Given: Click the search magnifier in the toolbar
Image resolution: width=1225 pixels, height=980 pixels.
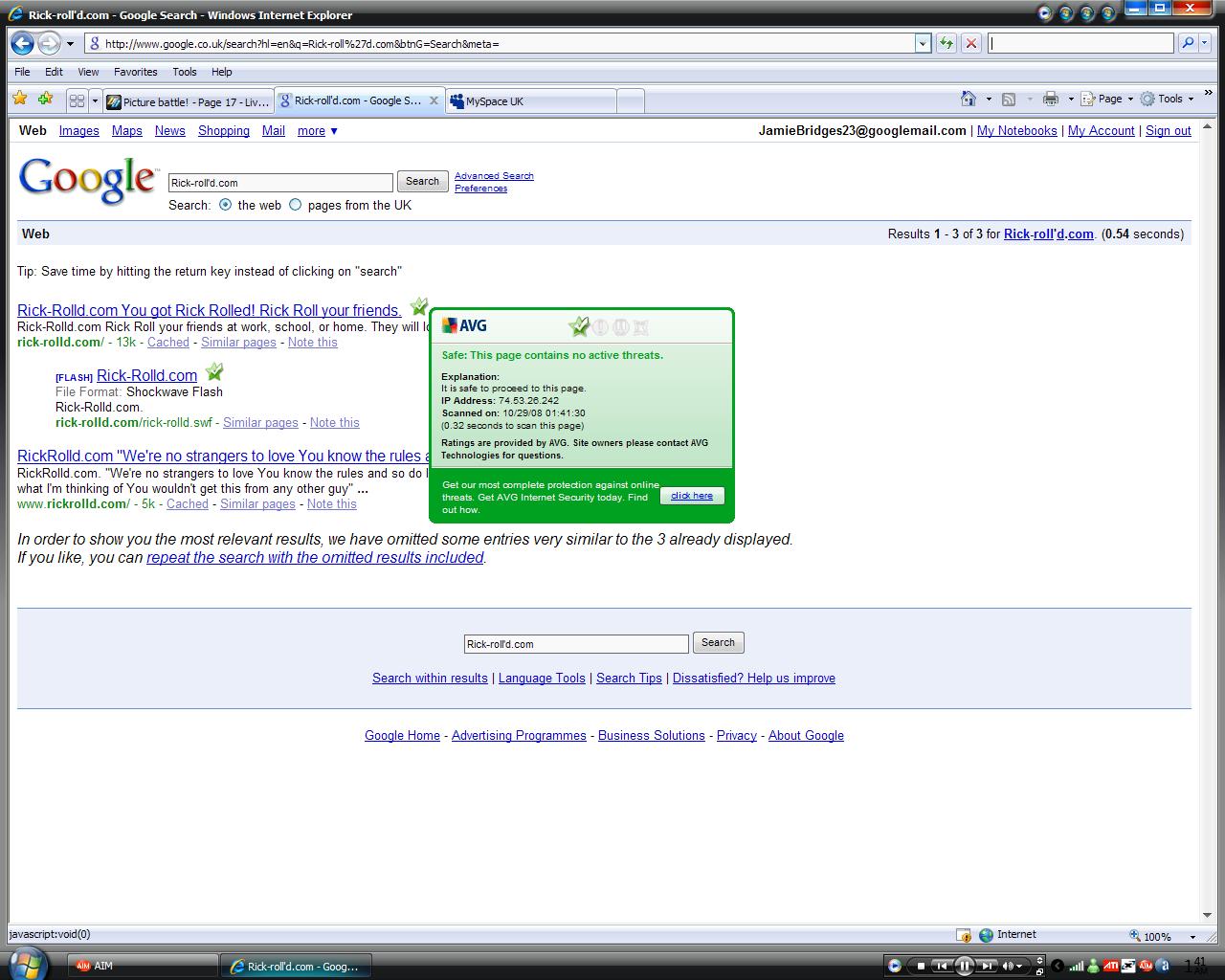Looking at the screenshot, I should (1188, 43).
